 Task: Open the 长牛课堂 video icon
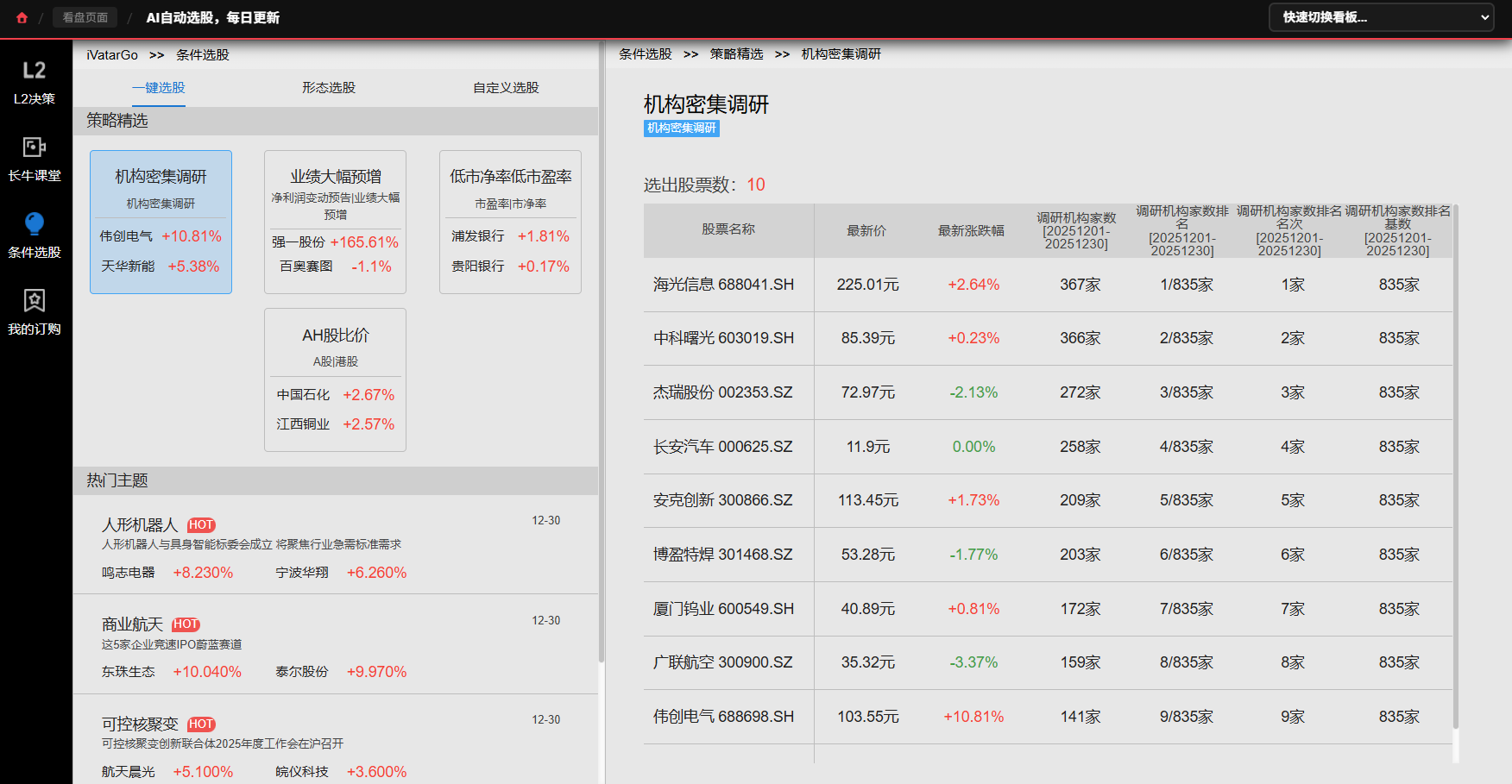point(35,147)
